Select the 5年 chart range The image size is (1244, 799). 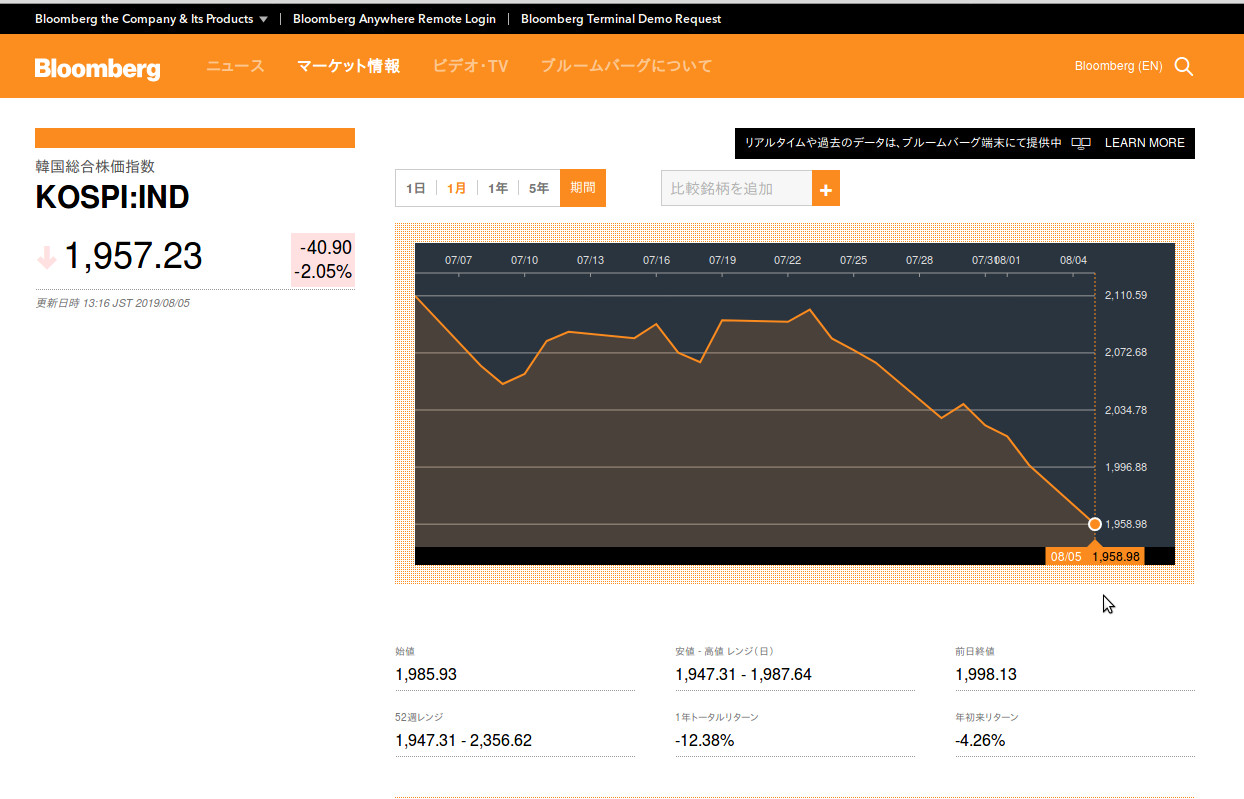tap(539, 188)
